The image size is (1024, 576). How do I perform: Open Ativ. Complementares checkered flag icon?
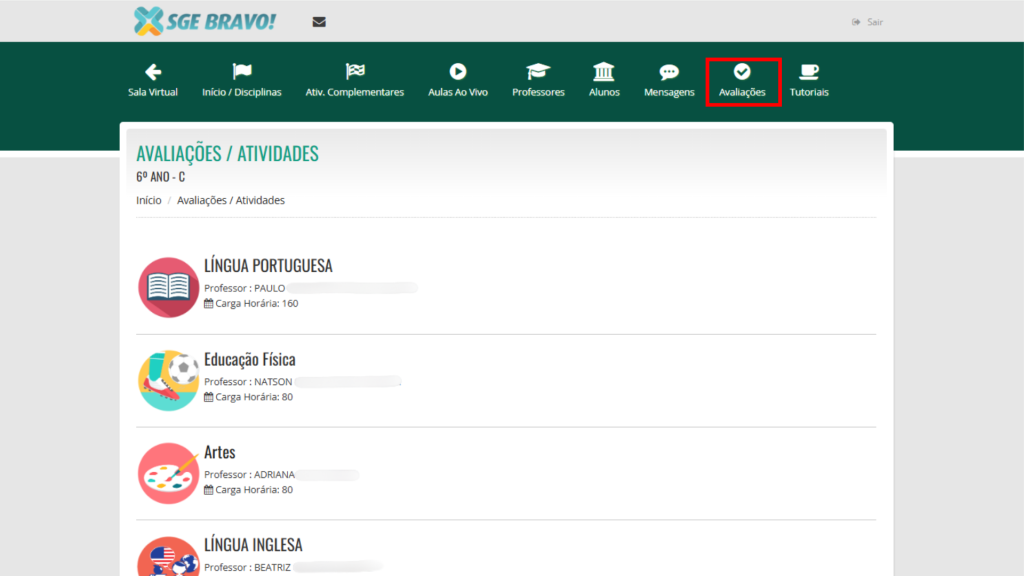(x=355, y=72)
